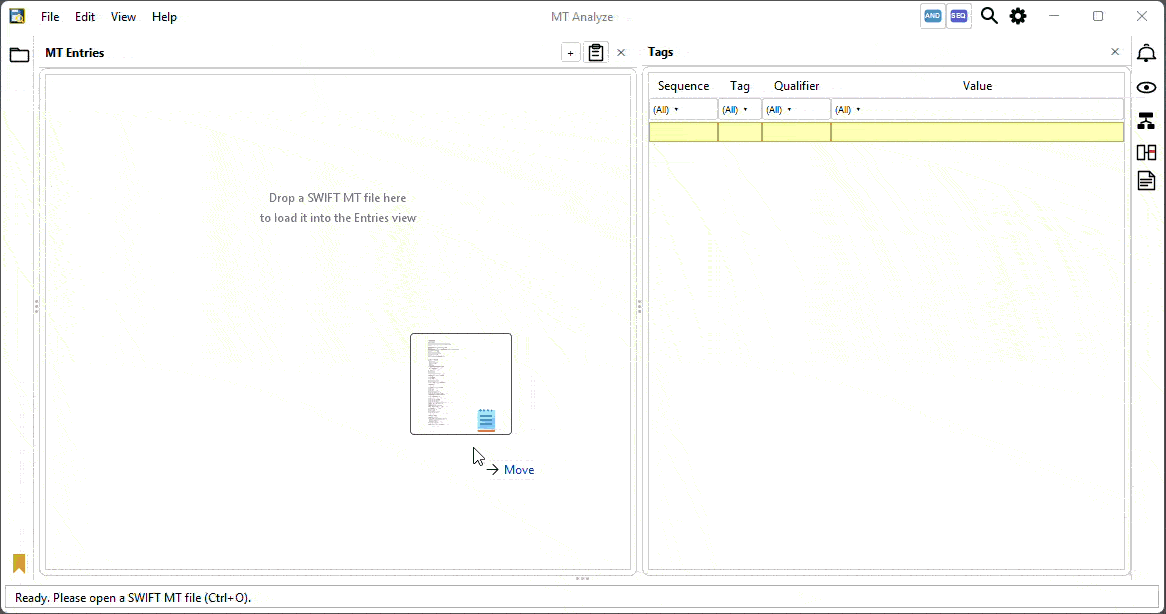Close the MT Analyze window
This screenshot has width=1166, height=614.
click(x=1142, y=16)
